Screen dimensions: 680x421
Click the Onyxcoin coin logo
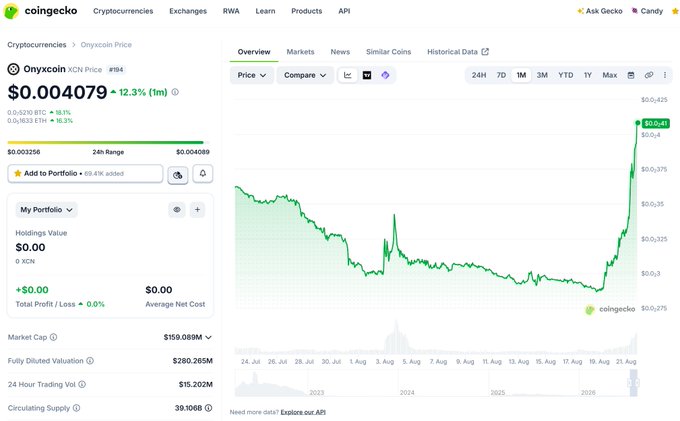(x=13, y=69)
